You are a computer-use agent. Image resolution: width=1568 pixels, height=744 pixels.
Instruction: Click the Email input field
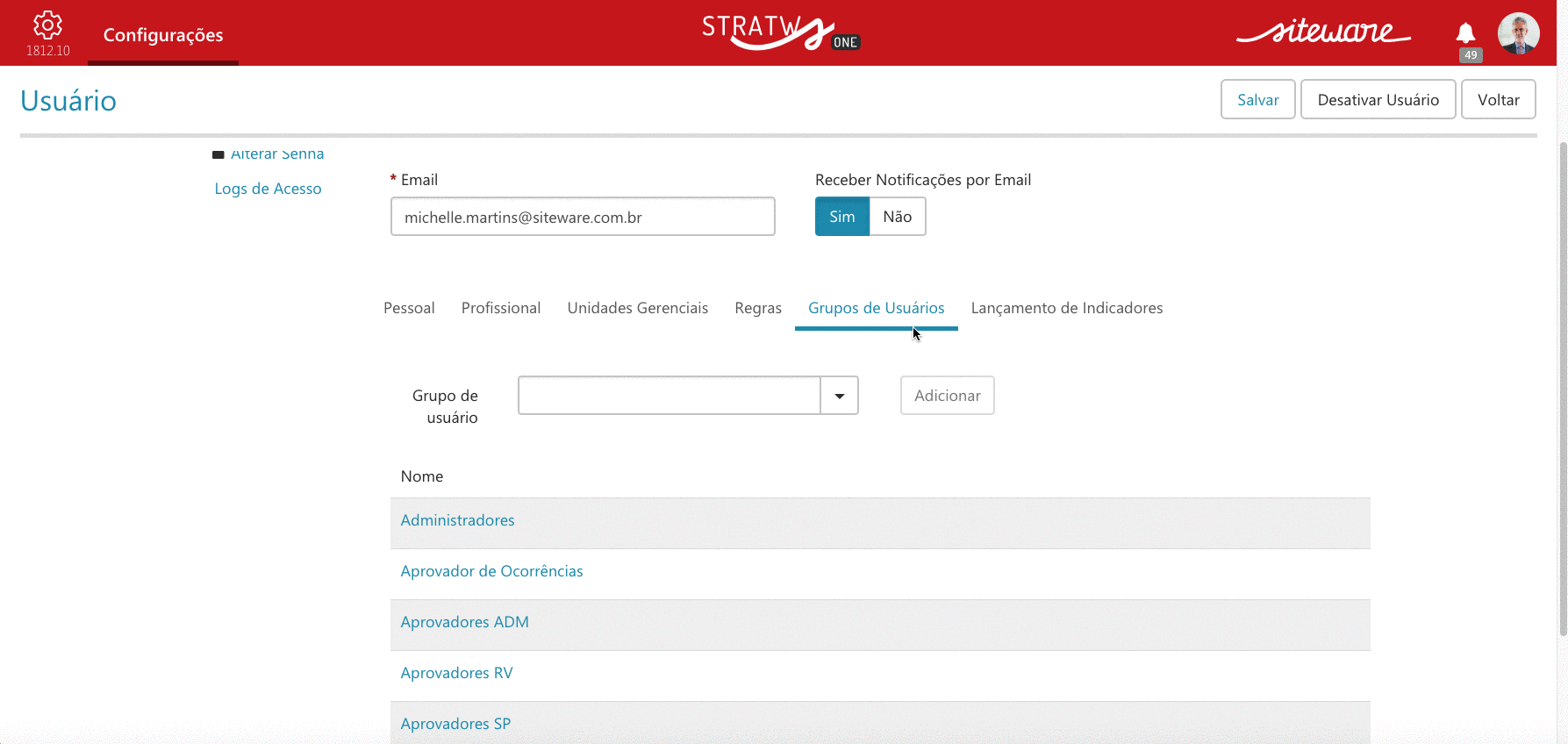pos(583,217)
